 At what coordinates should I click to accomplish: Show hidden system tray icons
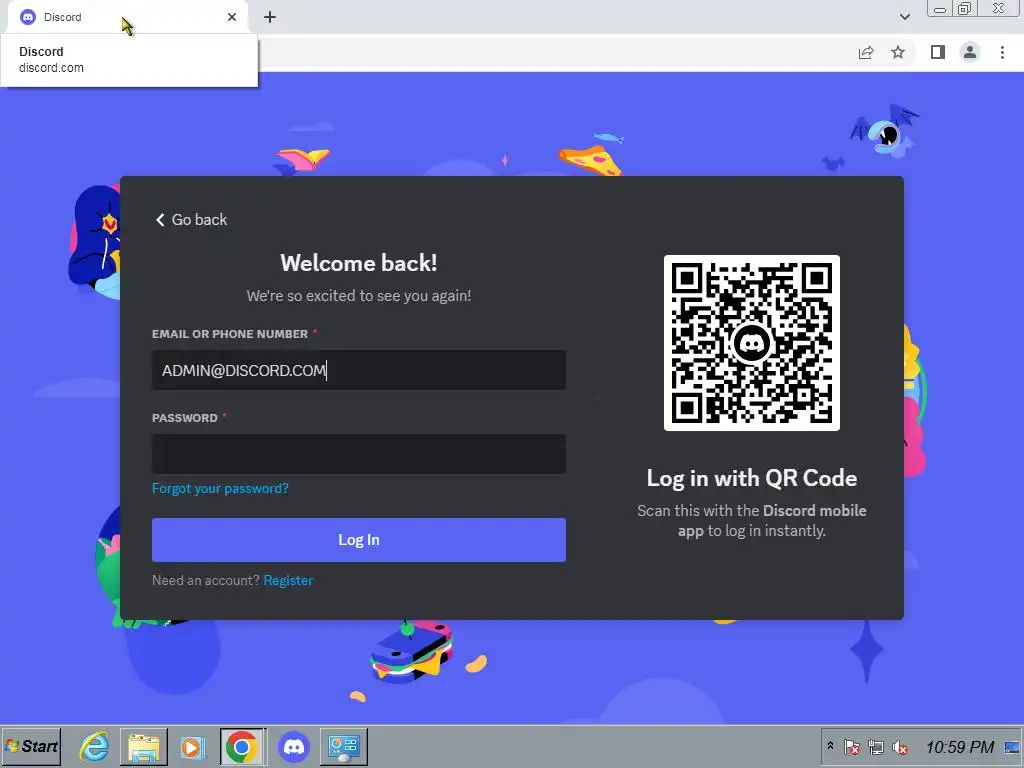pos(831,746)
